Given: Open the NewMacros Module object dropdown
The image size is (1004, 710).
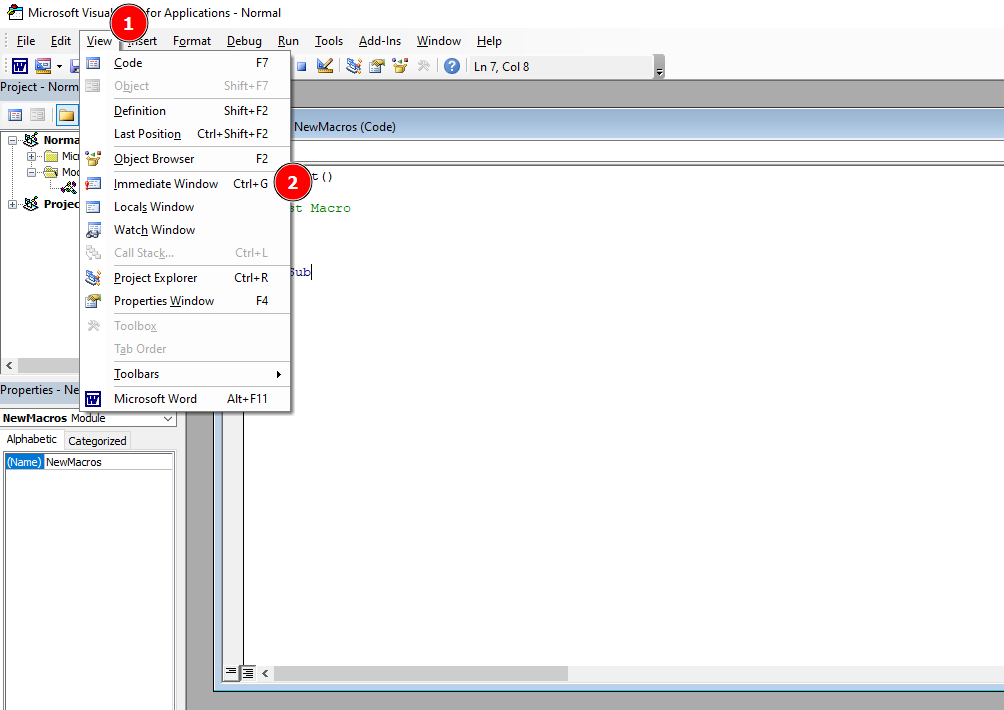Looking at the screenshot, I should coord(167,418).
